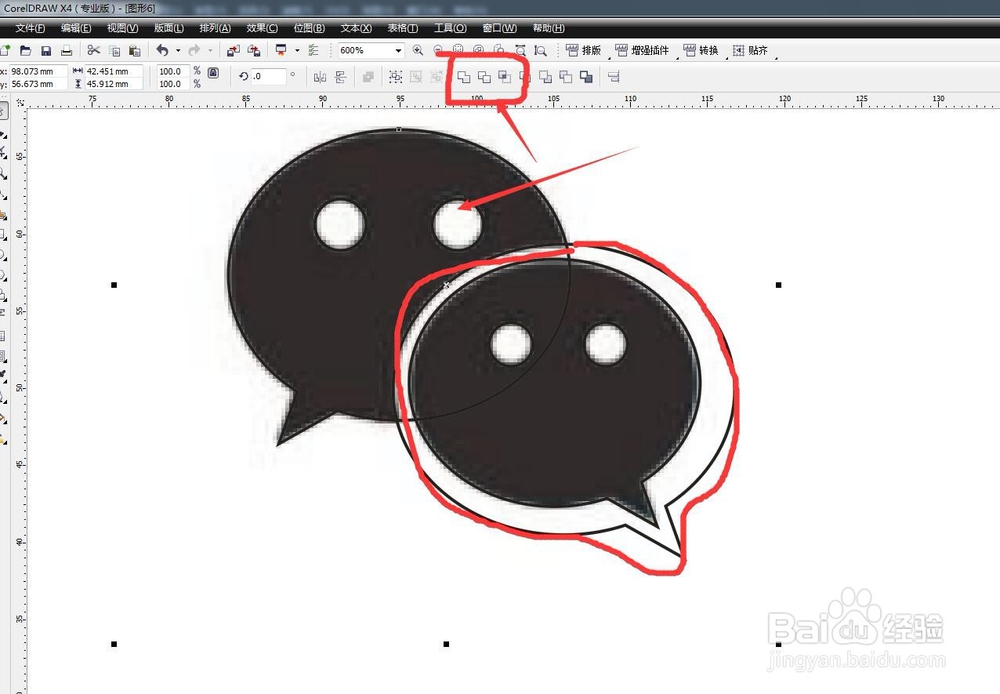Image resolution: width=1000 pixels, height=694 pixels.
Task: Click the 贴齐 toolbar button
Action: coord(750,50)
